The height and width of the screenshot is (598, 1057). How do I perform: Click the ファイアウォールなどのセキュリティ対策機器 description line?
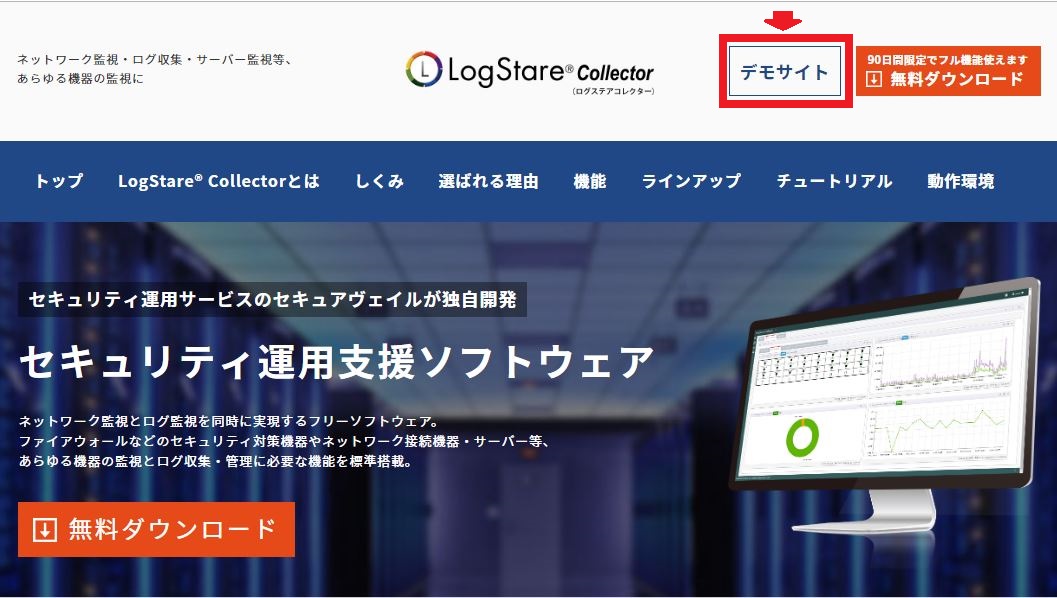pos(284,442)
